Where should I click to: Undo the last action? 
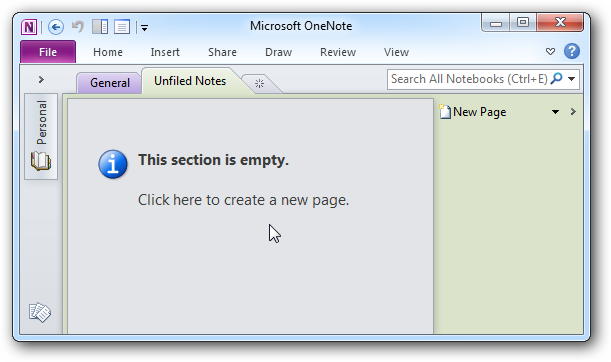78,26
